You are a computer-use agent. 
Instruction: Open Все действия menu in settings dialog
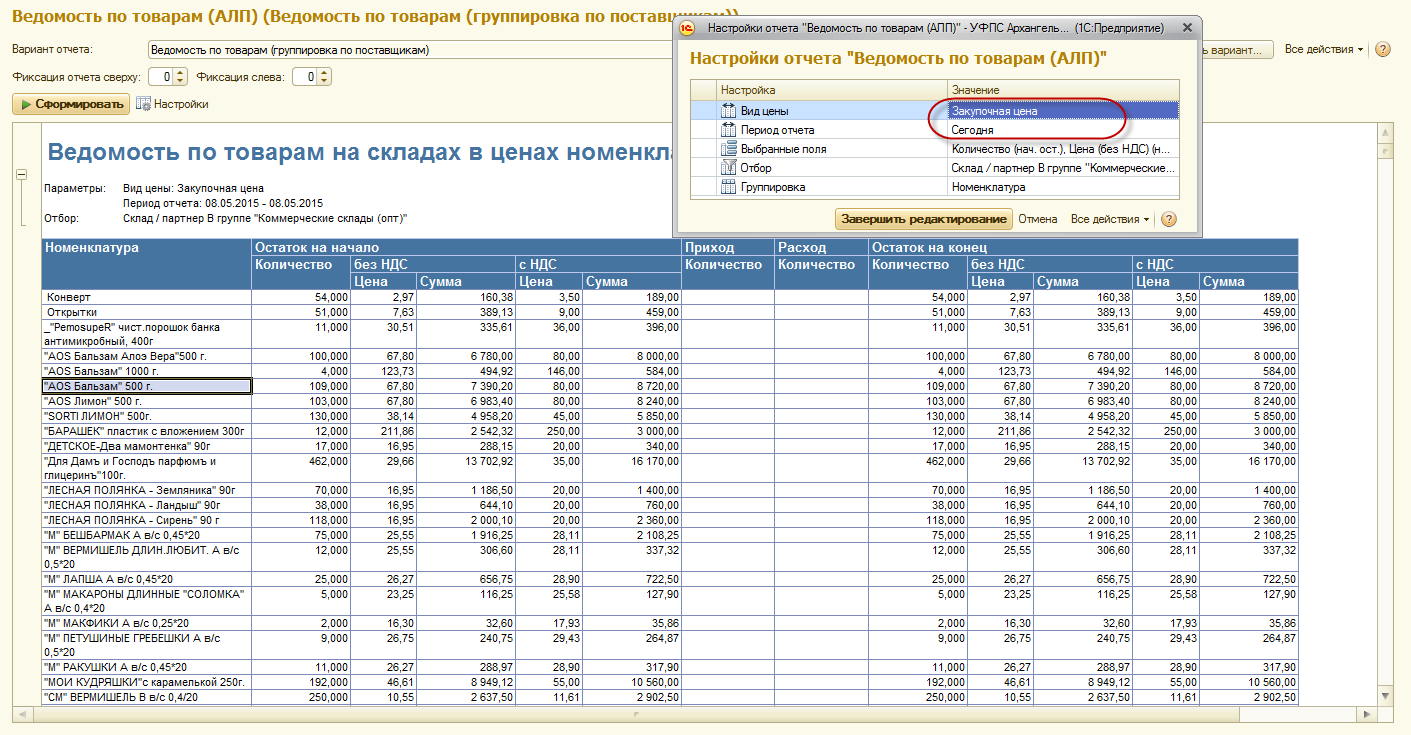[1110, 219]
